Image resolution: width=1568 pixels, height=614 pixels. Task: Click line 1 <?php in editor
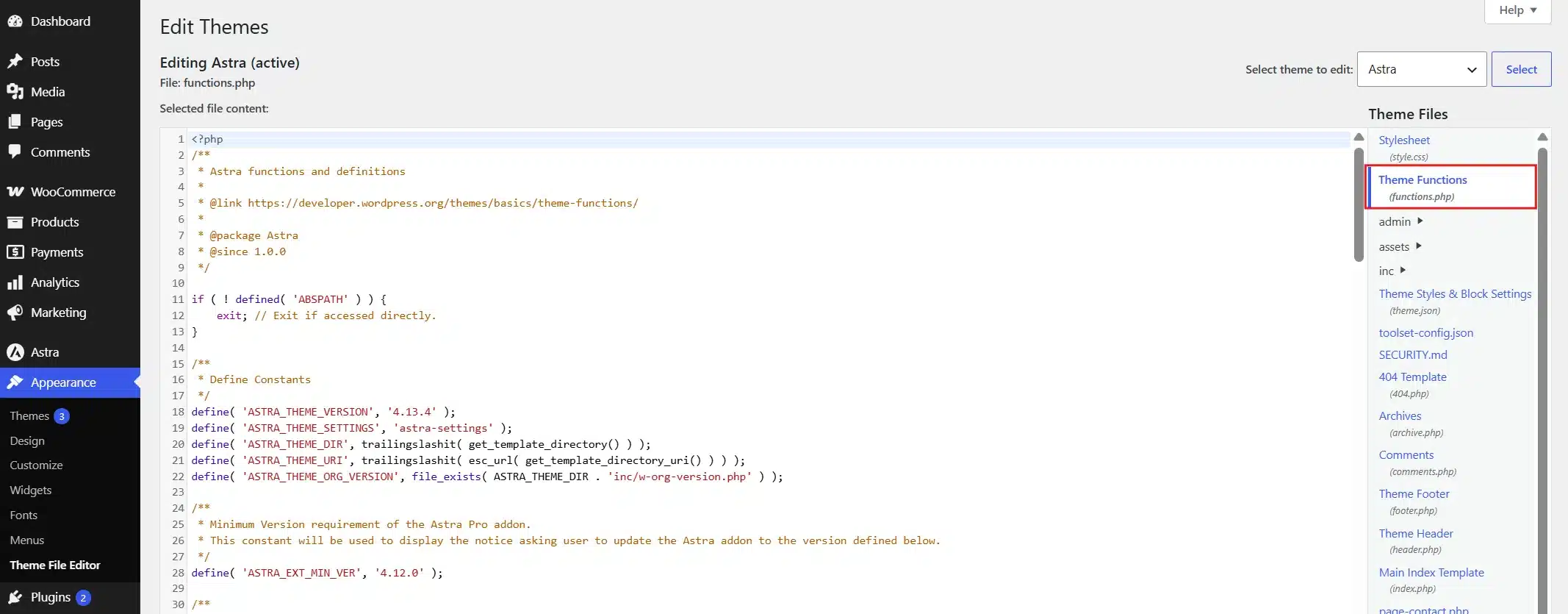tap(206, 139)
